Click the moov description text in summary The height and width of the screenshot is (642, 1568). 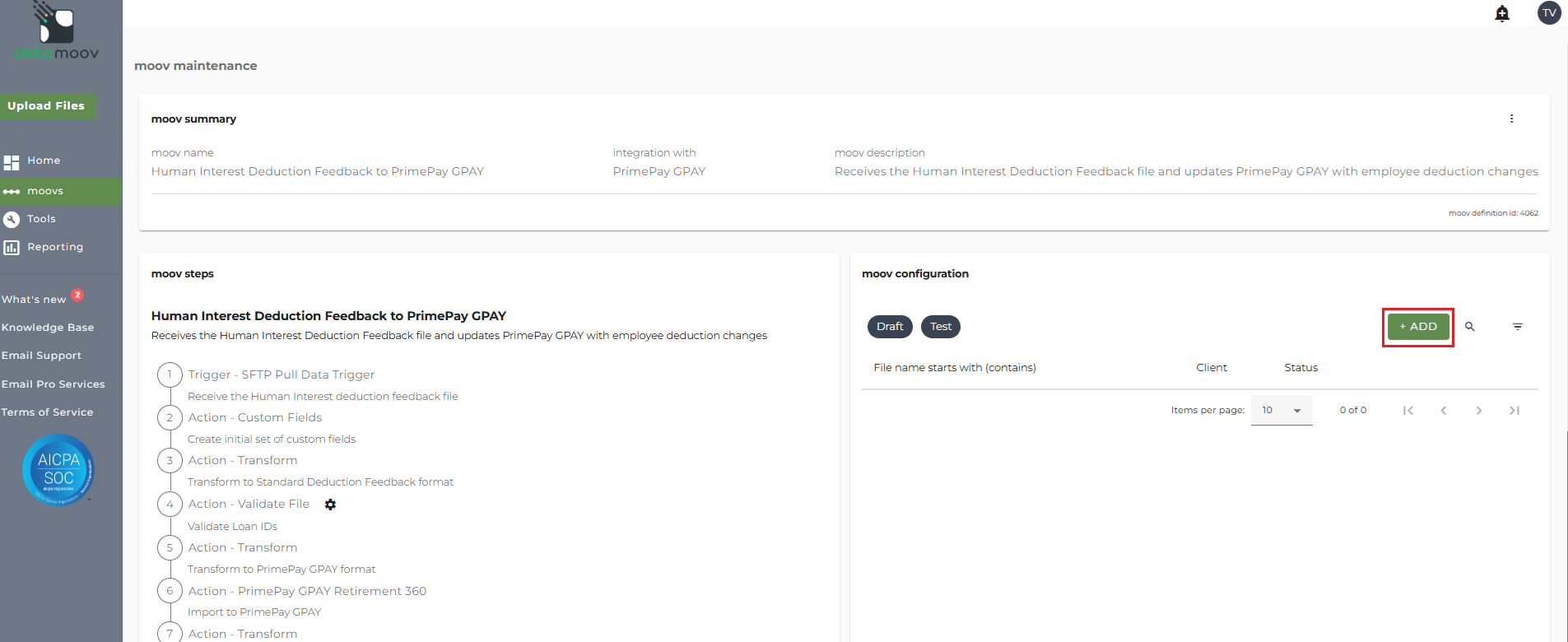[x=1186, y=171]
